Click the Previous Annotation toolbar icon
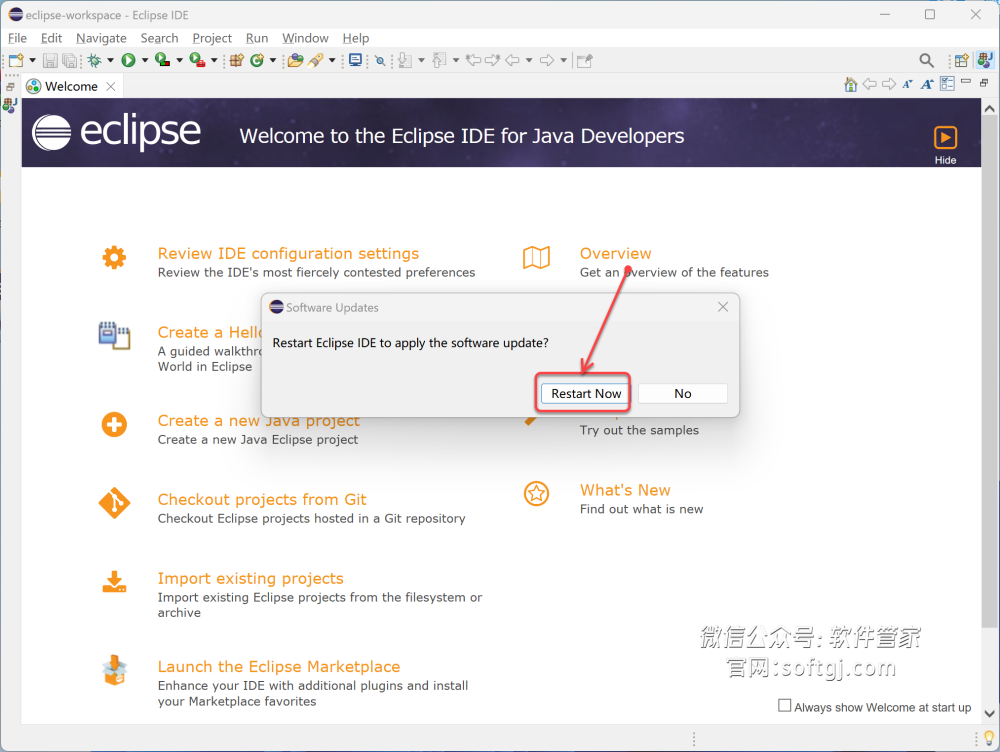The height and width of the screenshot is (752, 1000). (439, 61)
